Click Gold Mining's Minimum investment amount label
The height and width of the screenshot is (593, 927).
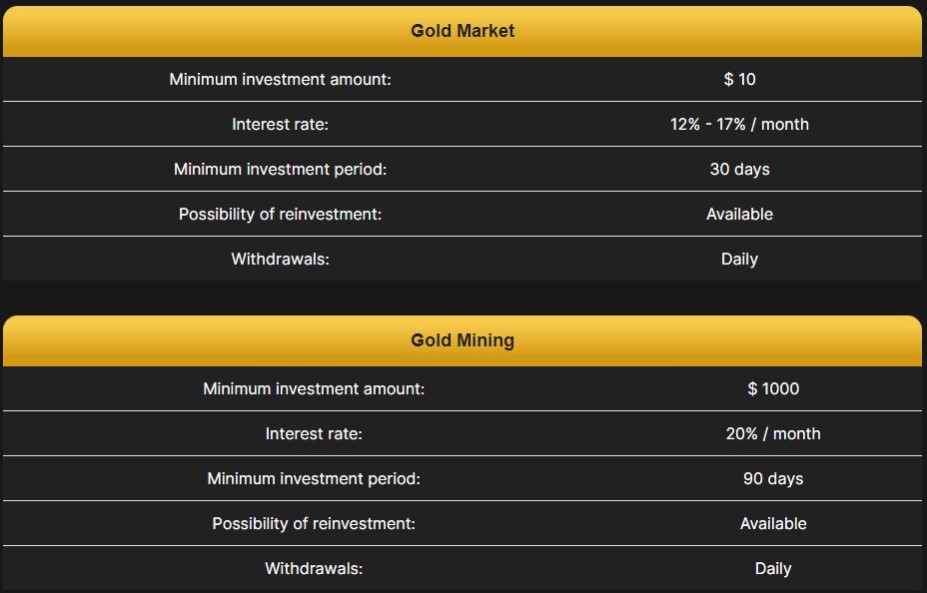313,388
